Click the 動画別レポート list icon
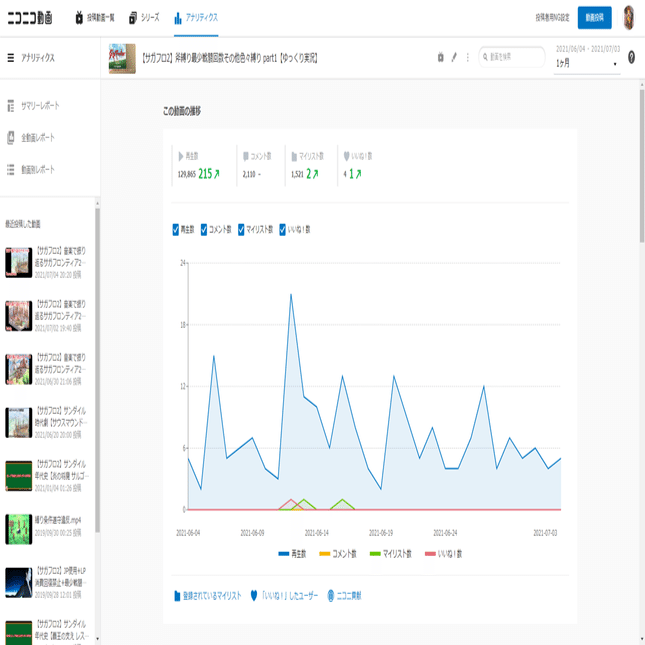The width and height of the screenshot is (645, 645). [x=11, y=169]
